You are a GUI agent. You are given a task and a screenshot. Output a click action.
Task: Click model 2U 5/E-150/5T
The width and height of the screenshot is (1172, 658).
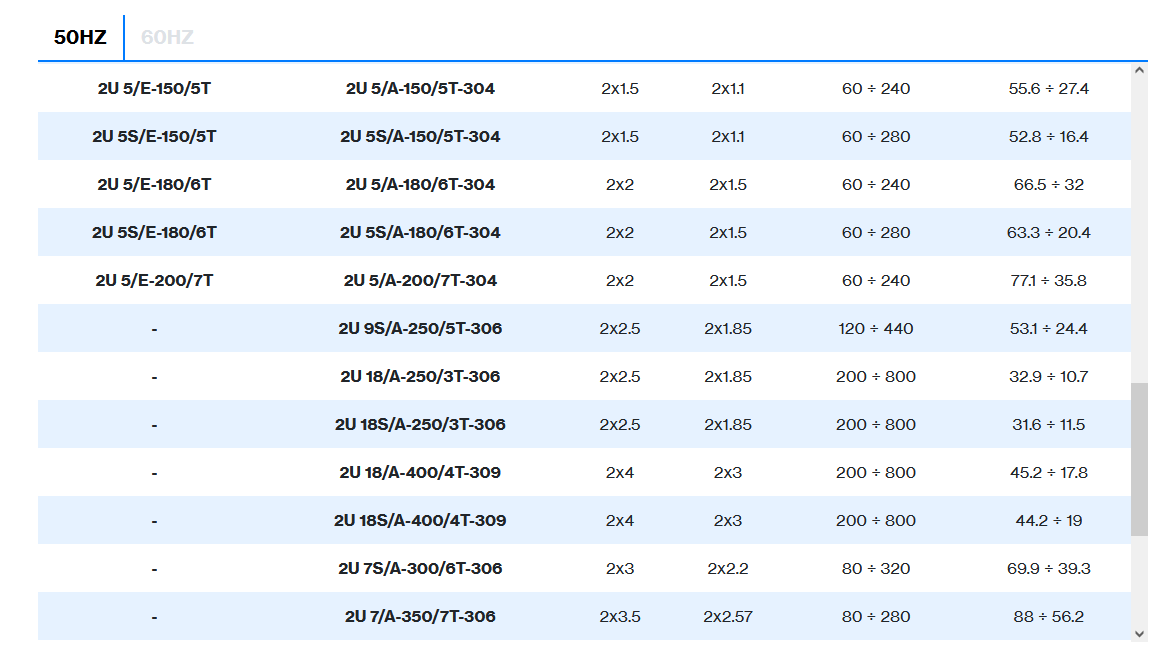tap(154, 88)
